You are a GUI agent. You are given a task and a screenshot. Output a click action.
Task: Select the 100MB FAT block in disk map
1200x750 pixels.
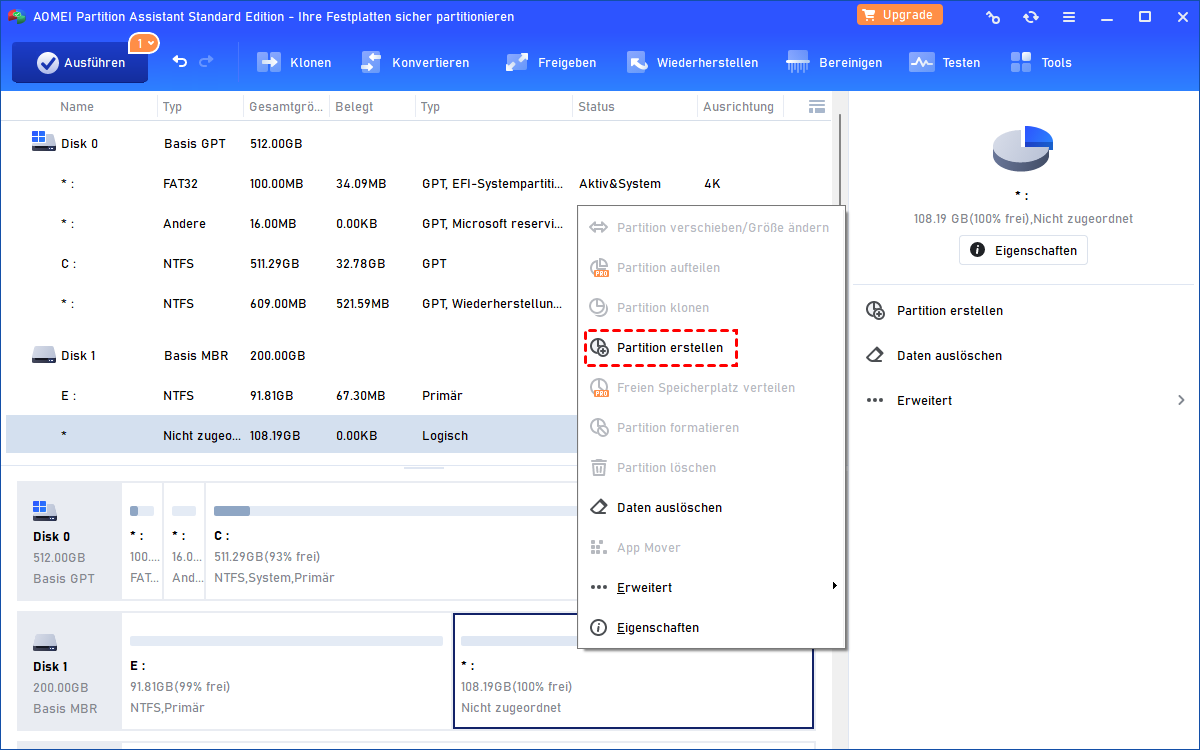pos(142,540)
